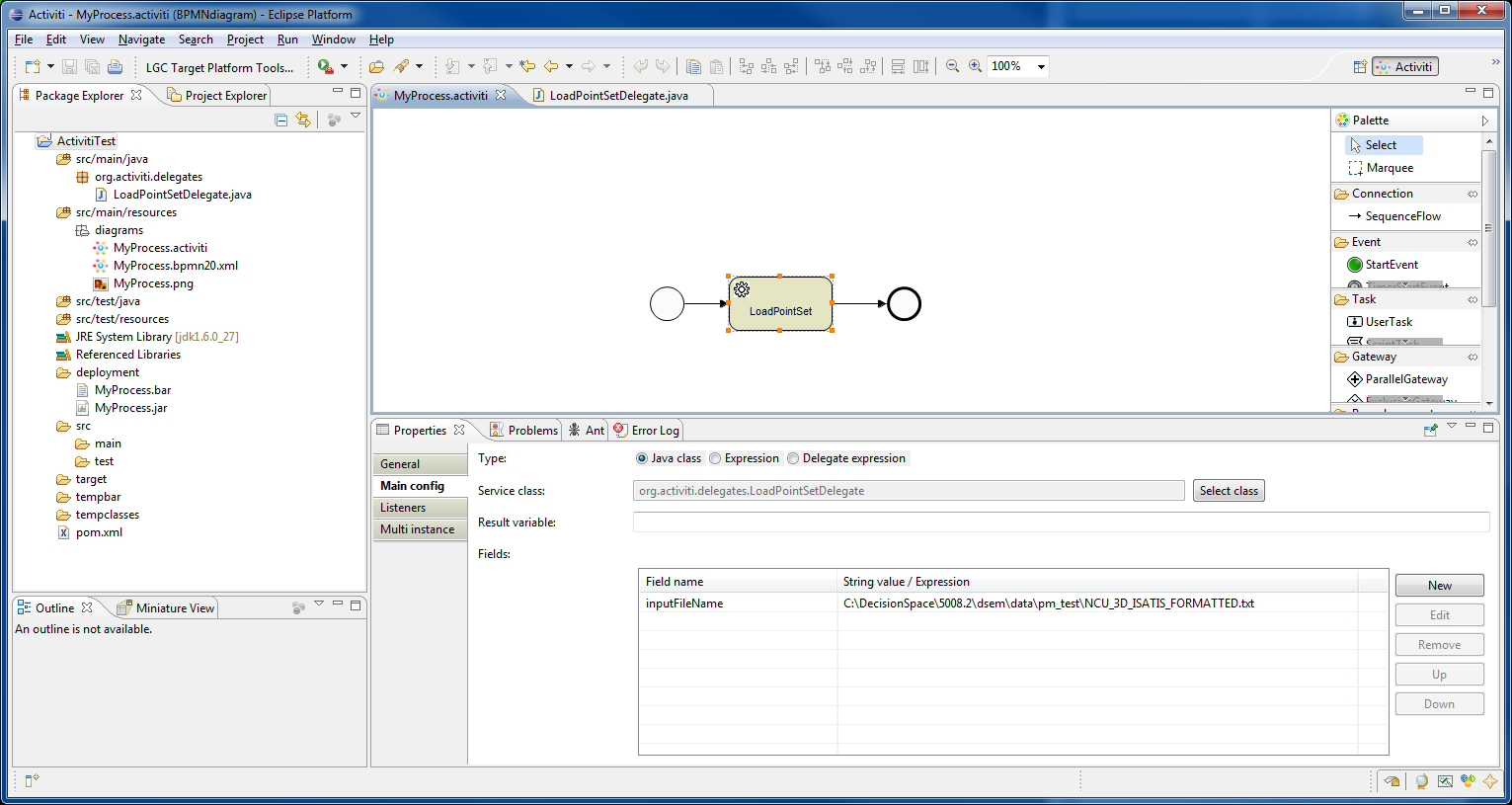
Task: Choose the StartEvent palette item
Action: click(x=1391, y=265)
